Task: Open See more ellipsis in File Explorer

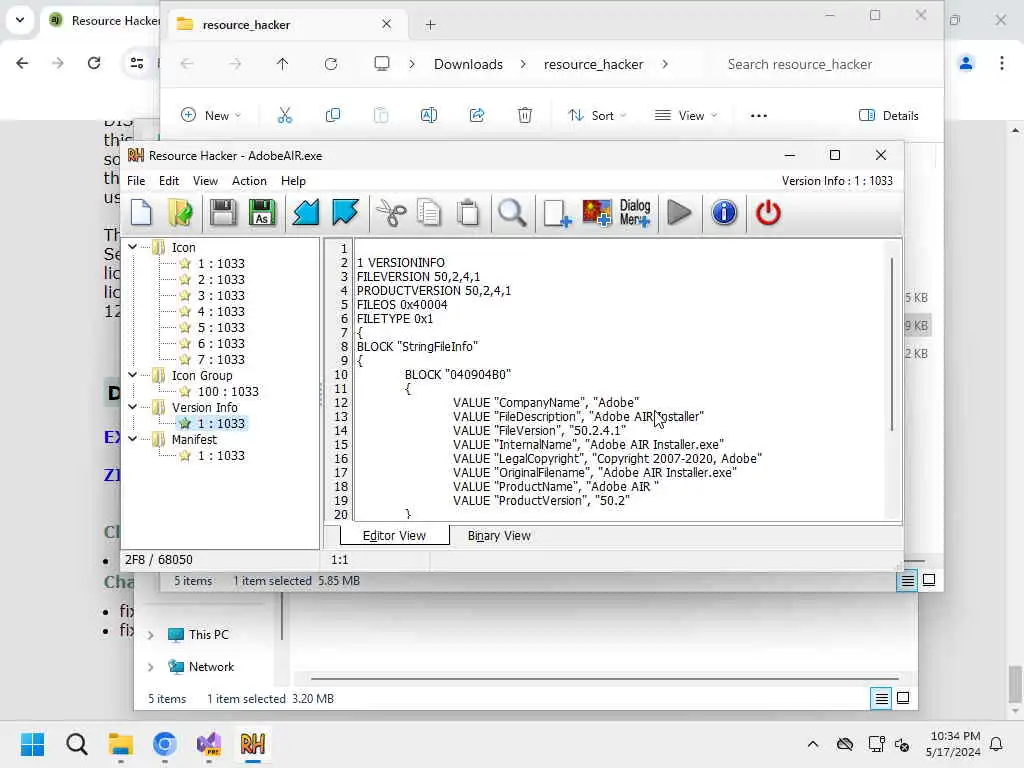Action: pos(758,116)
